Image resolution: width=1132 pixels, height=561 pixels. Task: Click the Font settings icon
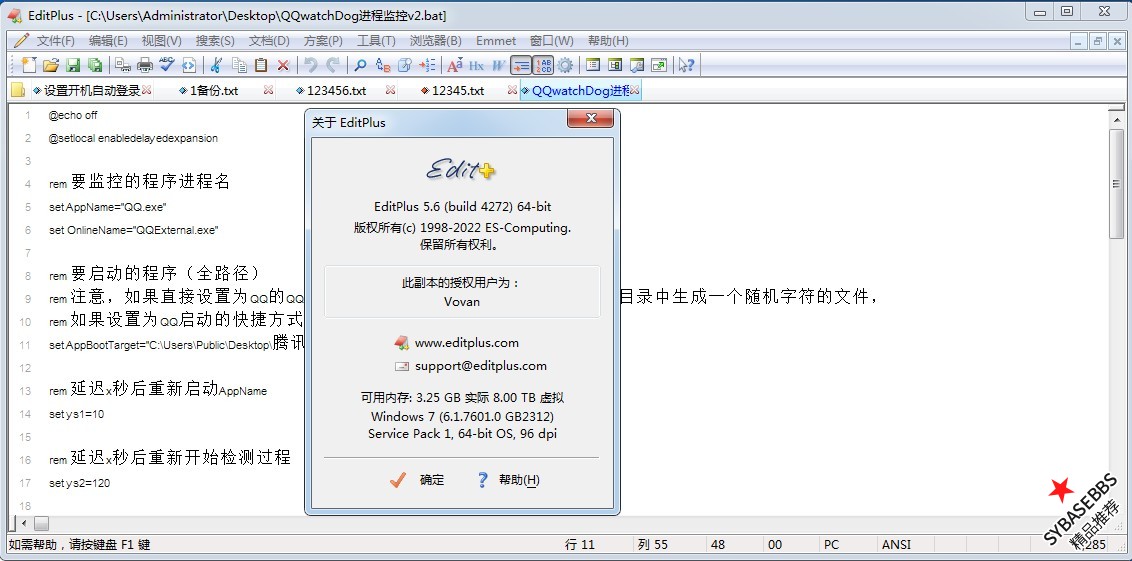pos(455,65)
